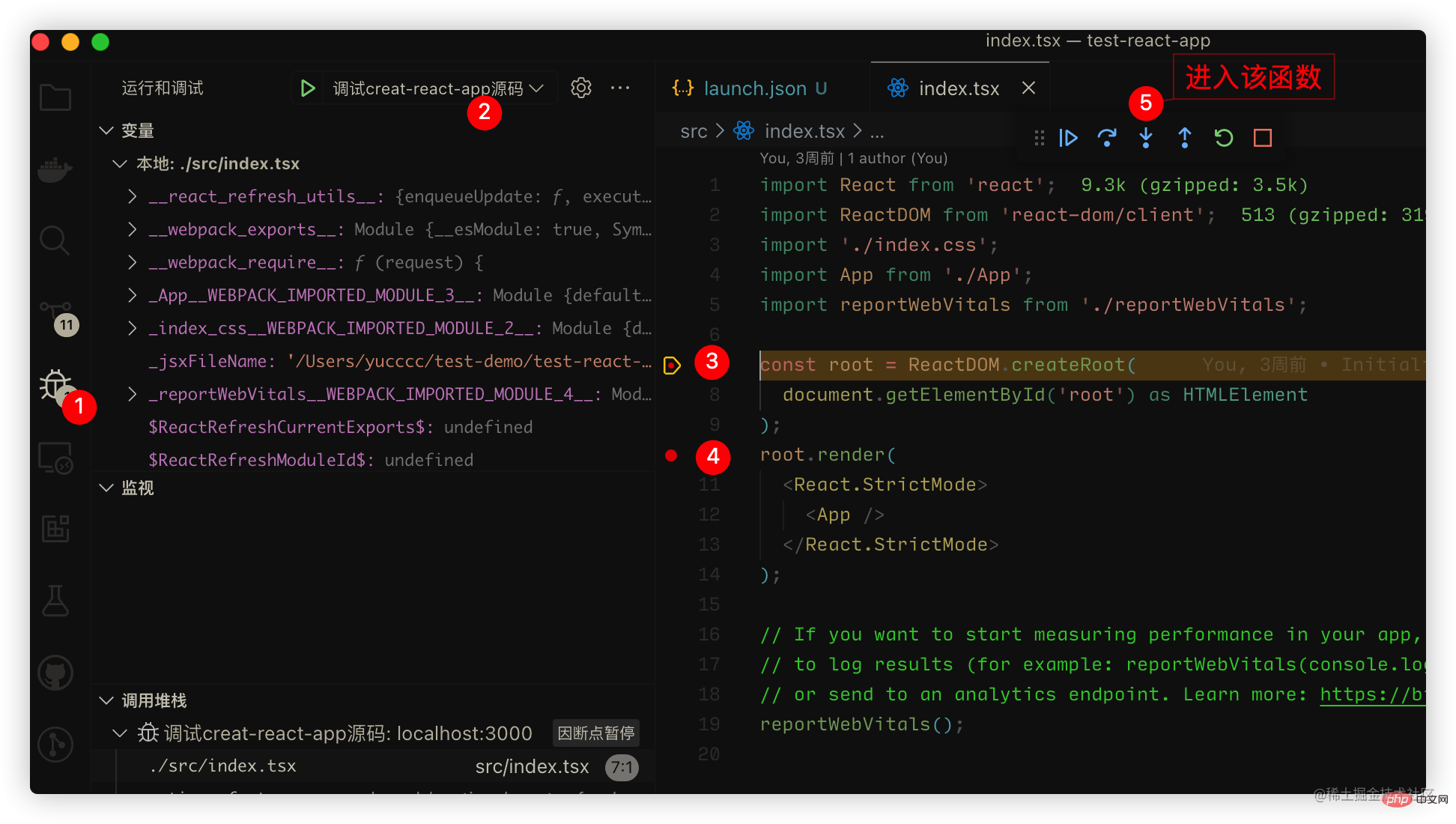Restart the debugging session

click(1224, 138)
